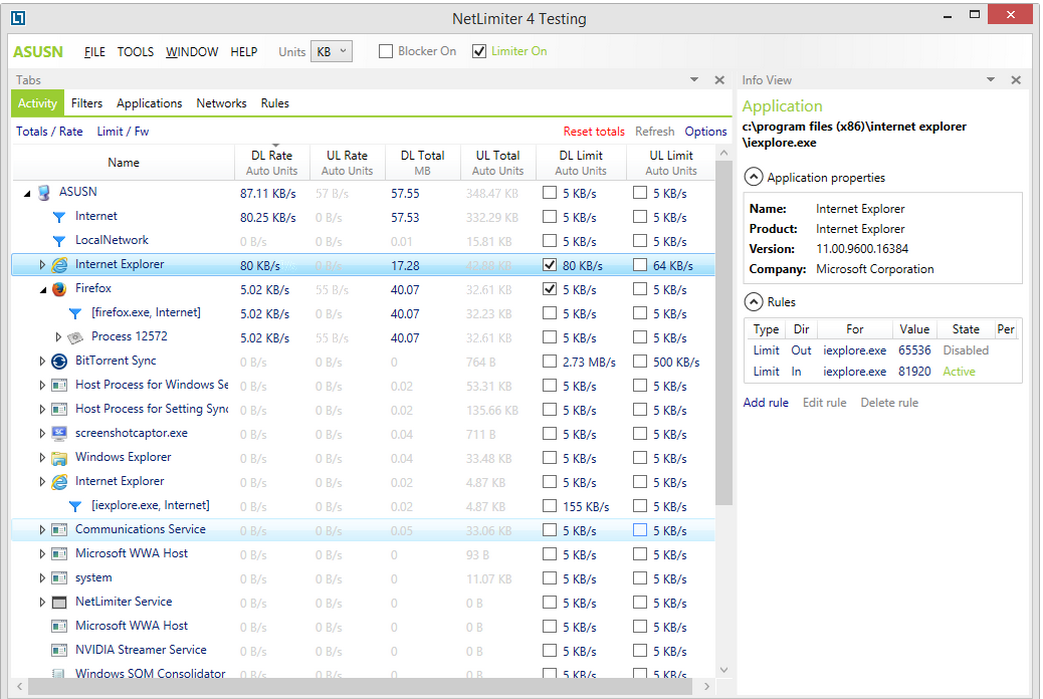Click the Windows Explorer folder icon
This screenshot has width=1043, height=699.
59,458
